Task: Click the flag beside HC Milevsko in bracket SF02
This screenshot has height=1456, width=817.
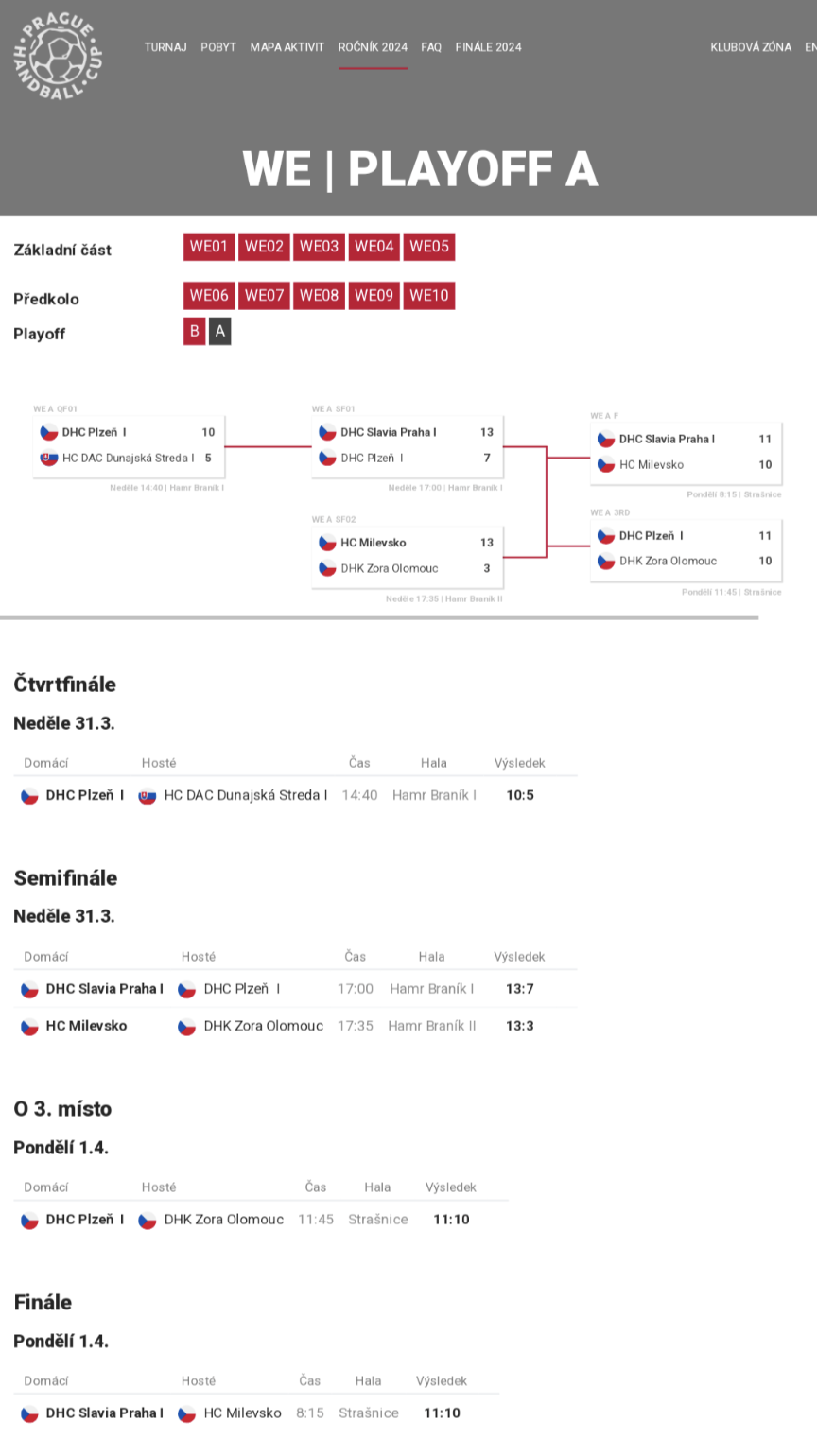Action: click(x=327, y=543)
